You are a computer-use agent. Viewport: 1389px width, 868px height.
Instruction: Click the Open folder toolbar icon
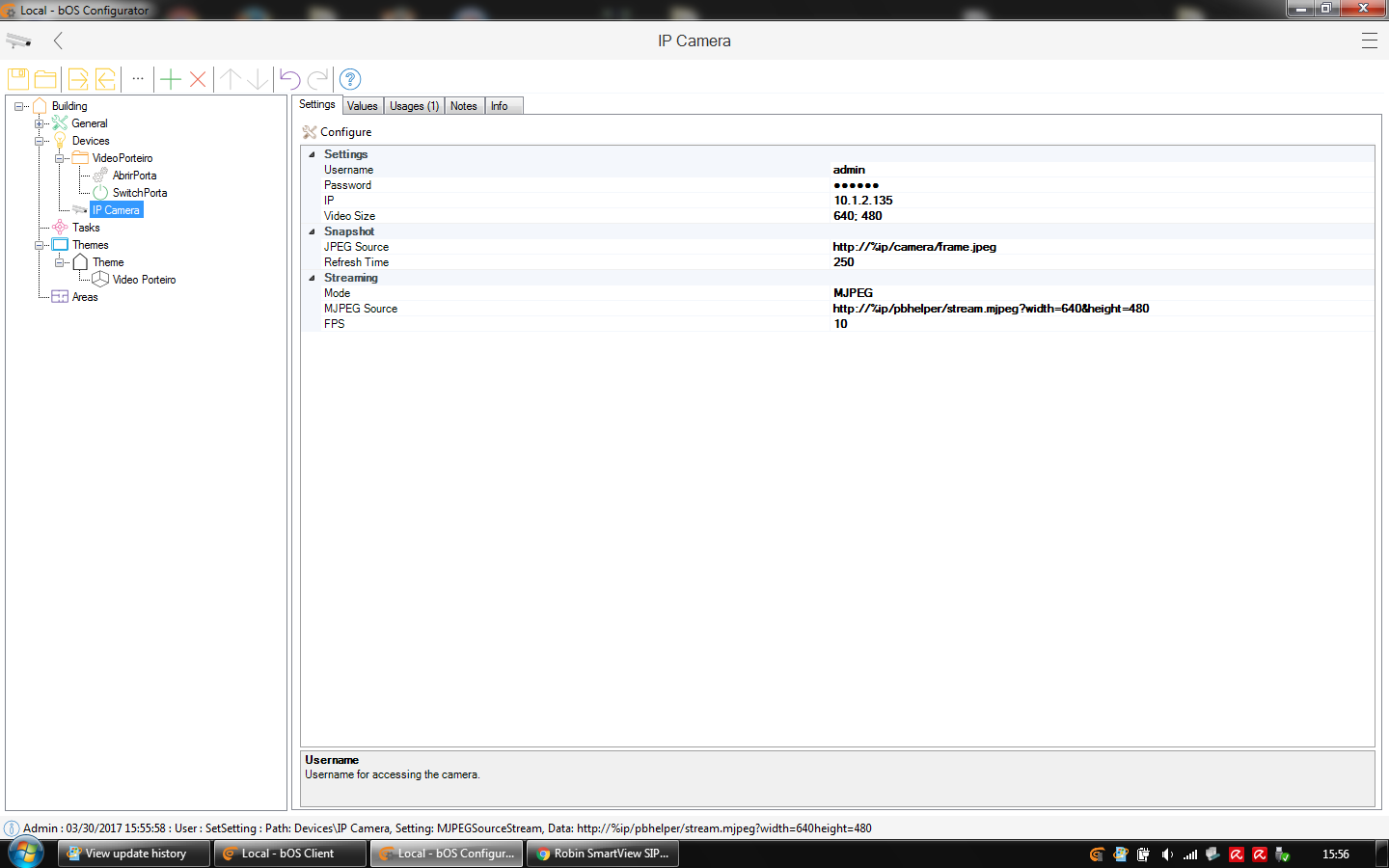tap(45, 79)
